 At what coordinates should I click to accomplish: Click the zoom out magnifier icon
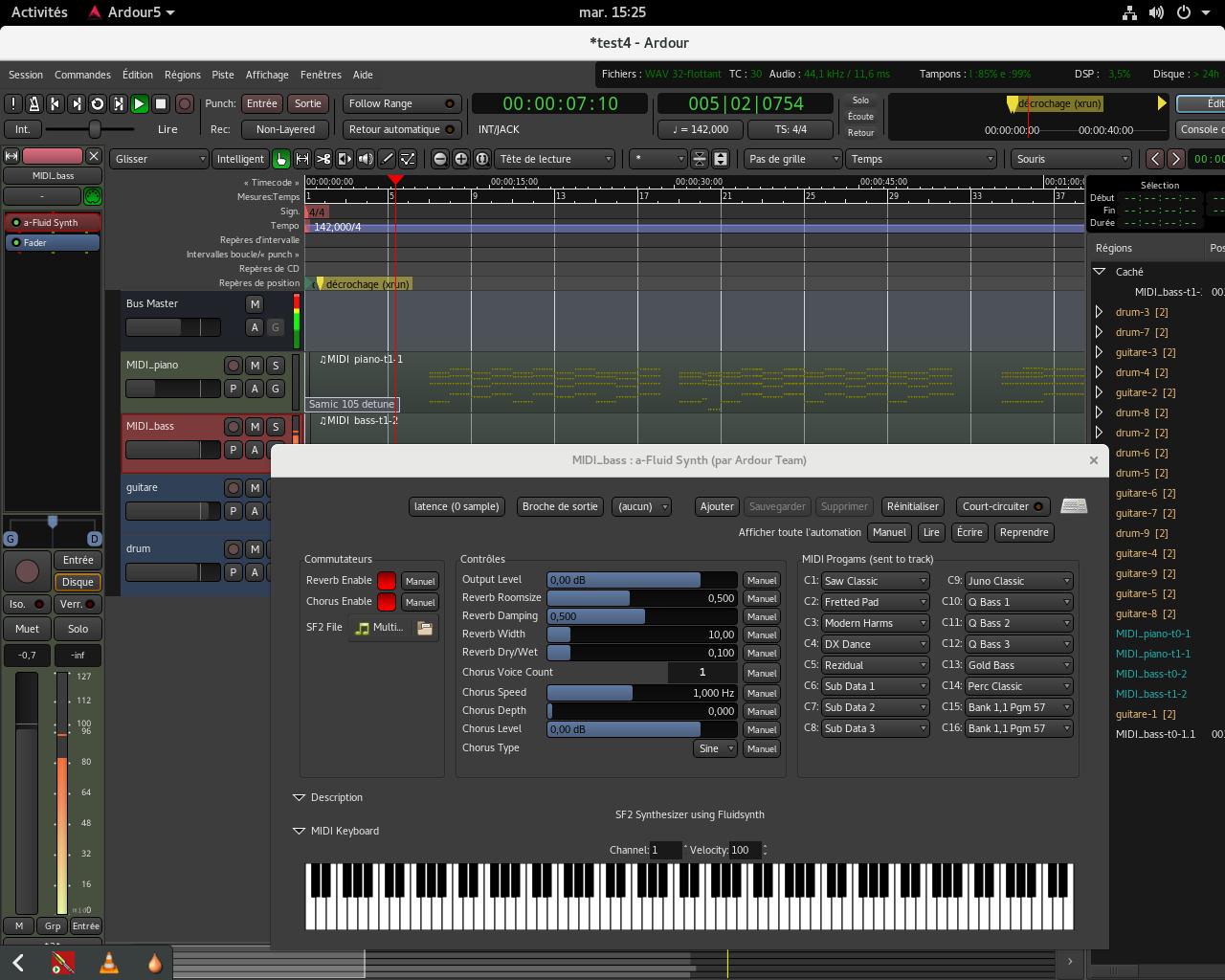(x=440, y=159)
